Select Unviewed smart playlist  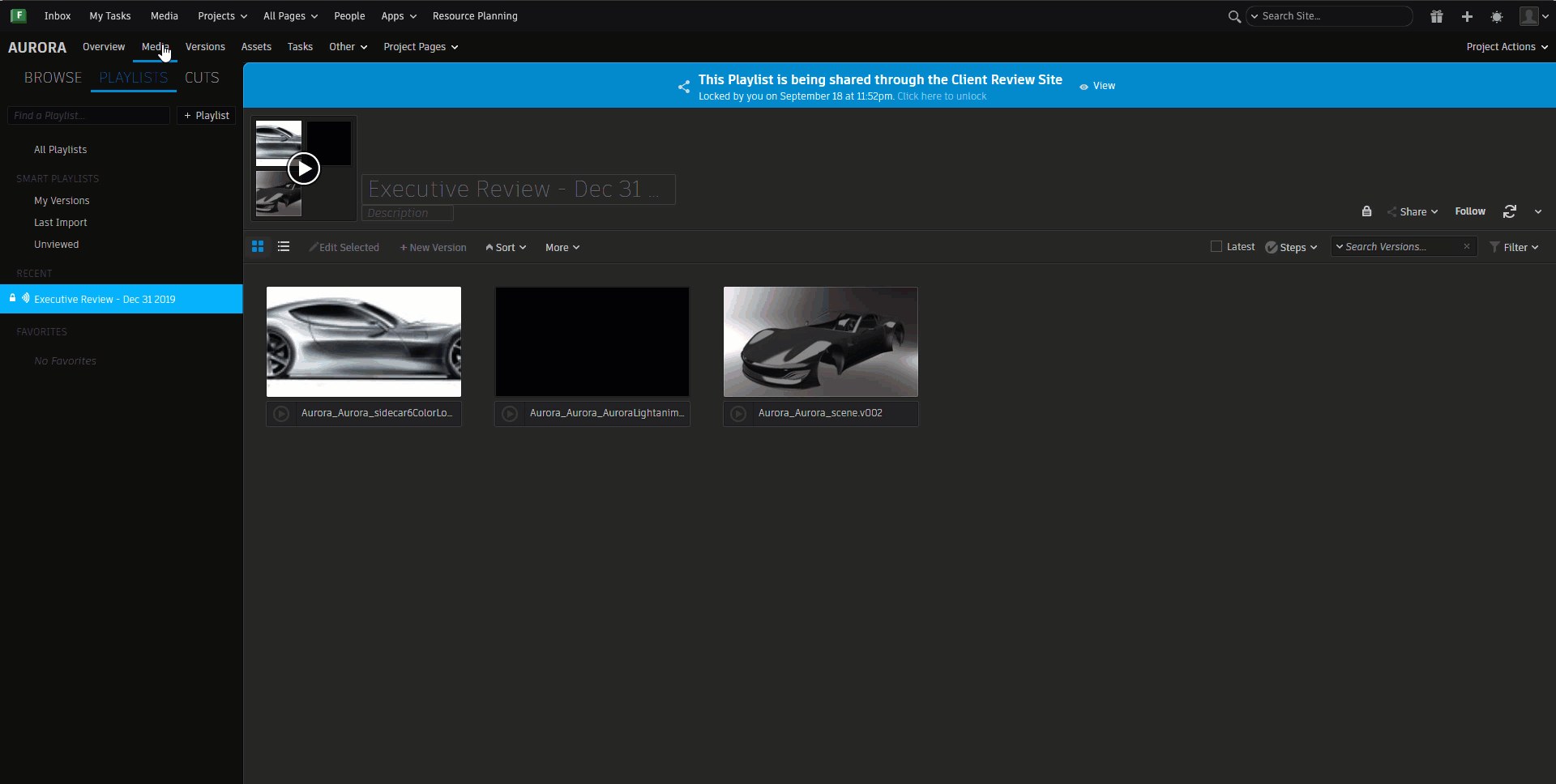click(x=57, y=245)
